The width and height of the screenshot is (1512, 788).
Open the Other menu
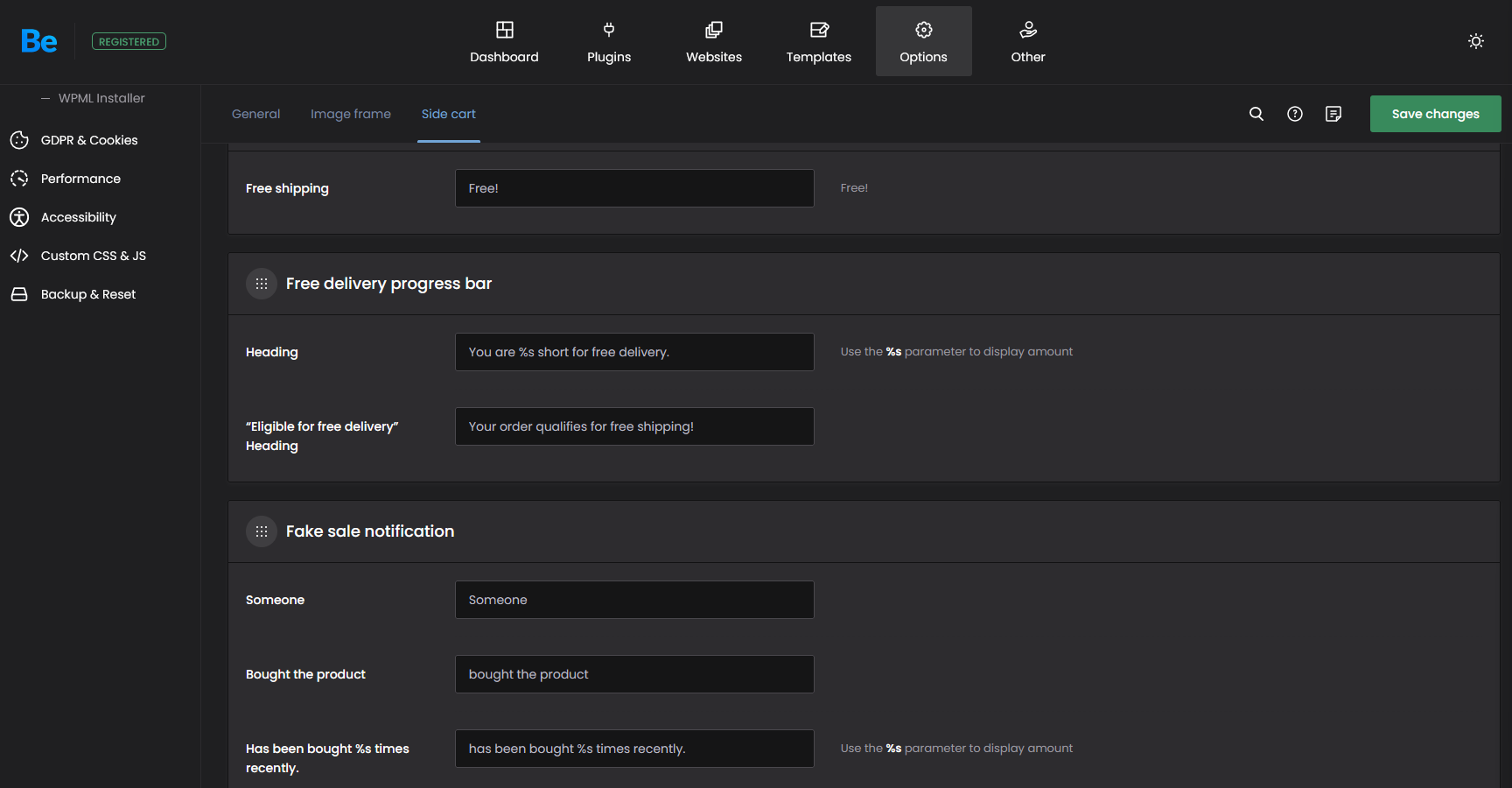tap(1028, 41)
